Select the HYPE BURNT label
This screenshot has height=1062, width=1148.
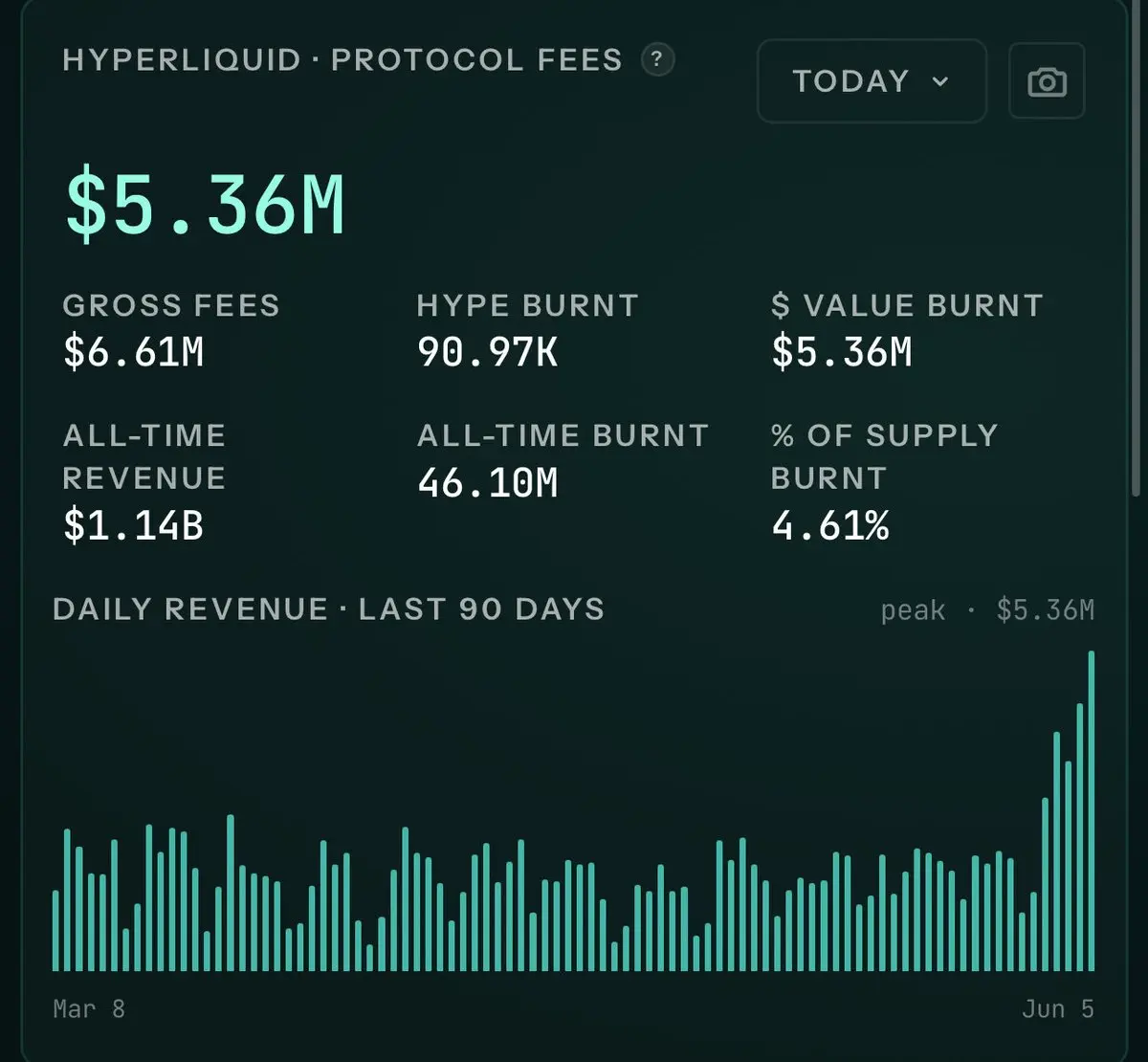coord(528,305)
